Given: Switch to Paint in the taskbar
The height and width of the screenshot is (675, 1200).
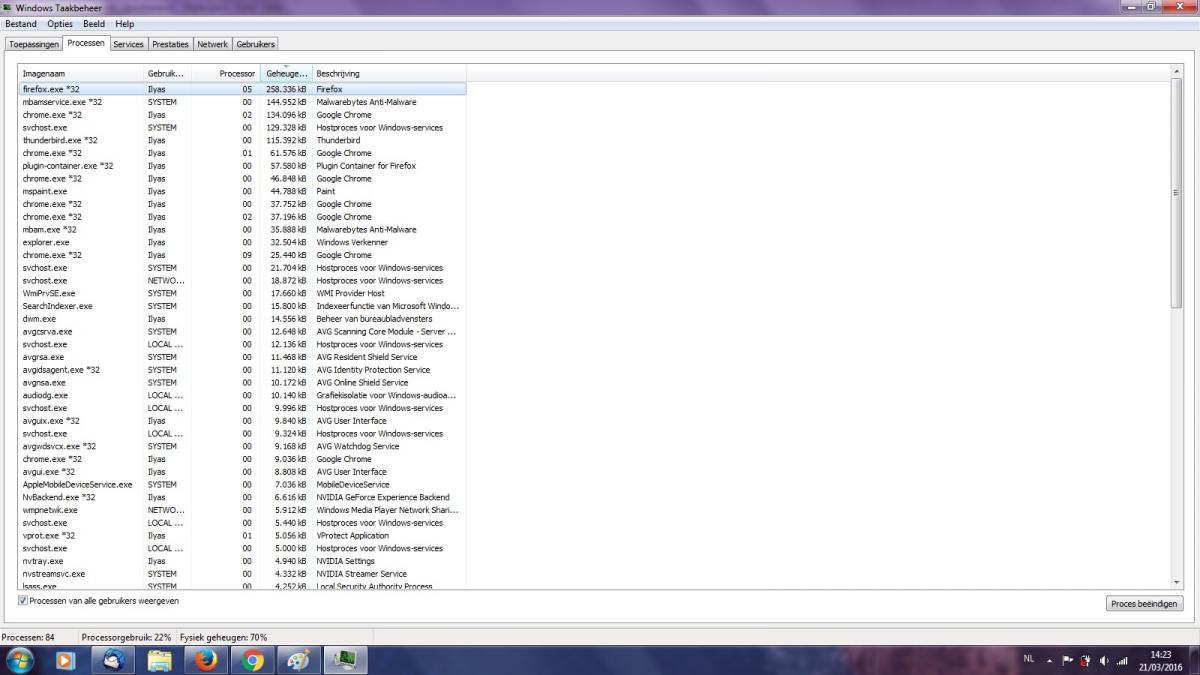Looking at the screenshot, I should pyautogui.click(x=299, y=660).
